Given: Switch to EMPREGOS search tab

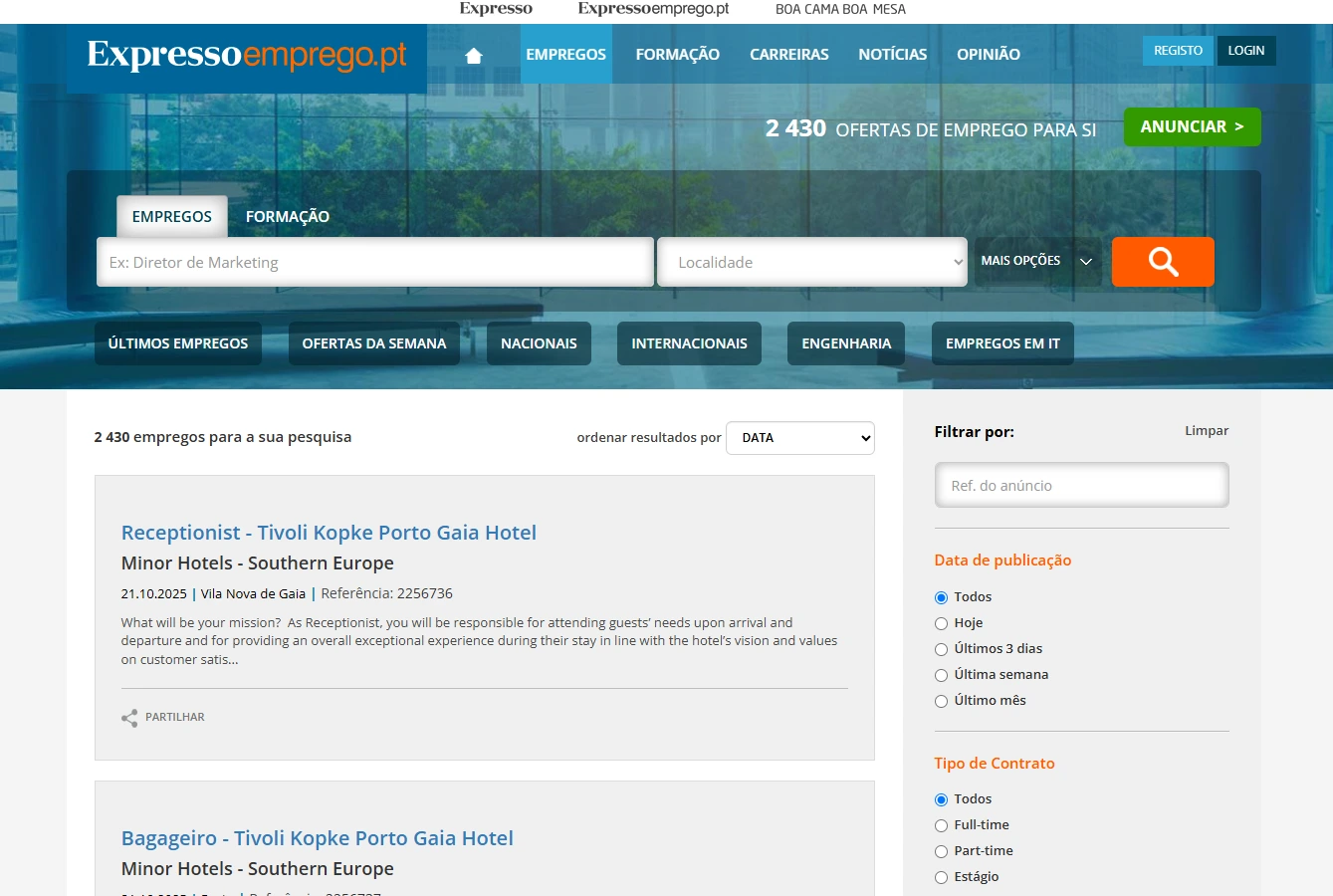Looking at the screenshot, I should 172,216.
